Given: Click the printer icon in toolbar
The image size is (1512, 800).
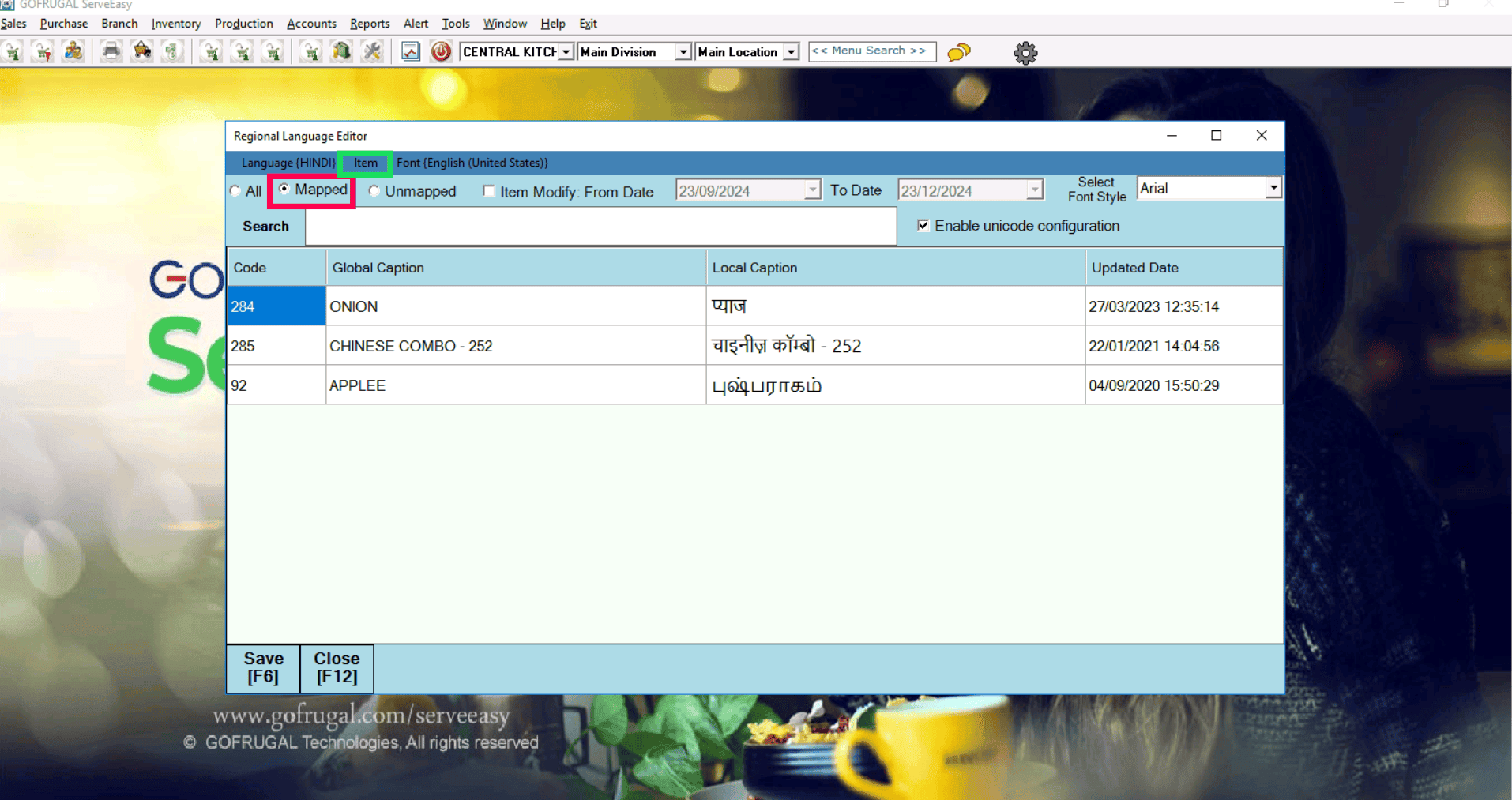Looking at the screenshot, I should (x=111, y=52).
